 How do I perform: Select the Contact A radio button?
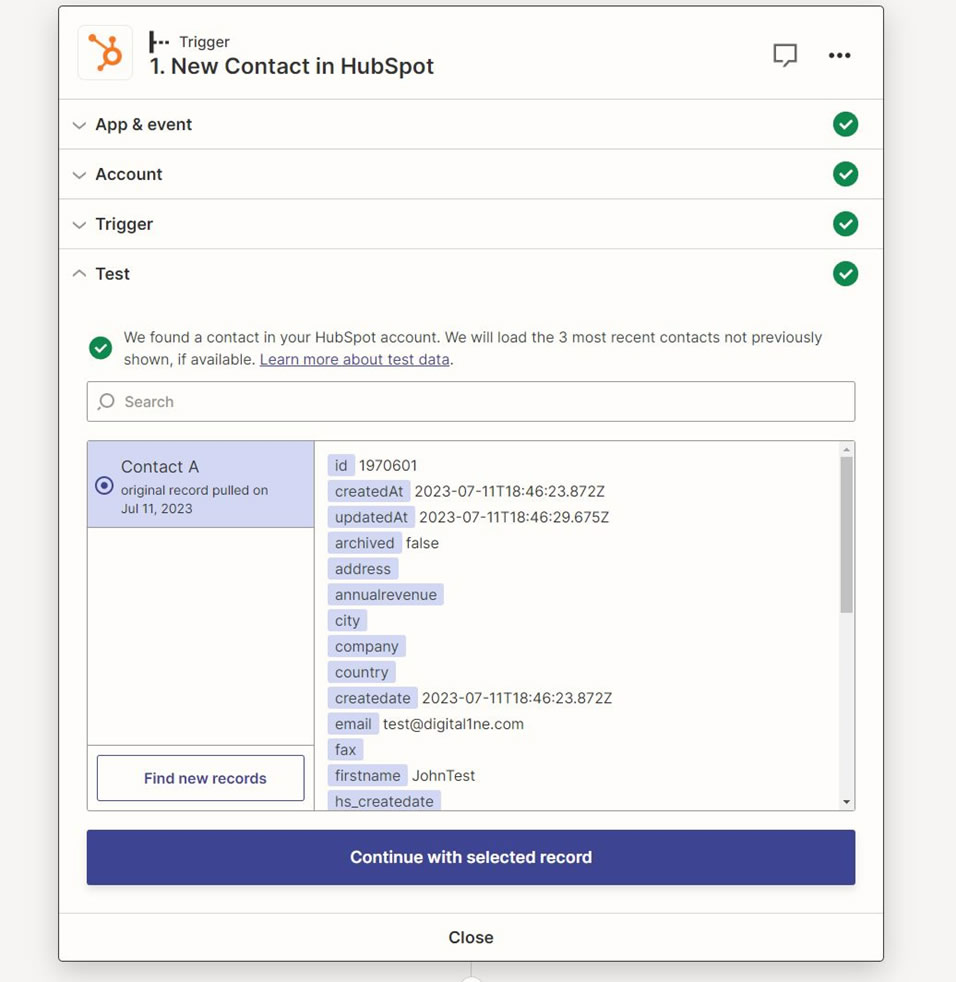tap(104, 485)
